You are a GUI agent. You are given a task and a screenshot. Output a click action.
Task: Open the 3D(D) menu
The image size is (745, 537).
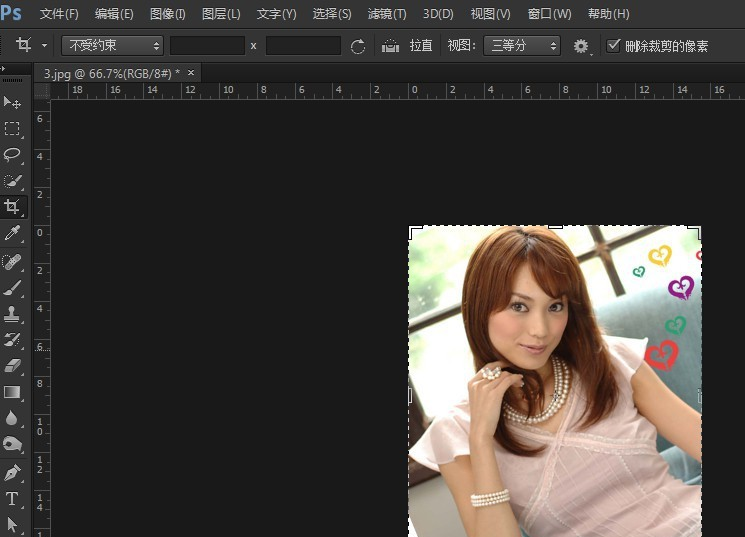(438, 14)
